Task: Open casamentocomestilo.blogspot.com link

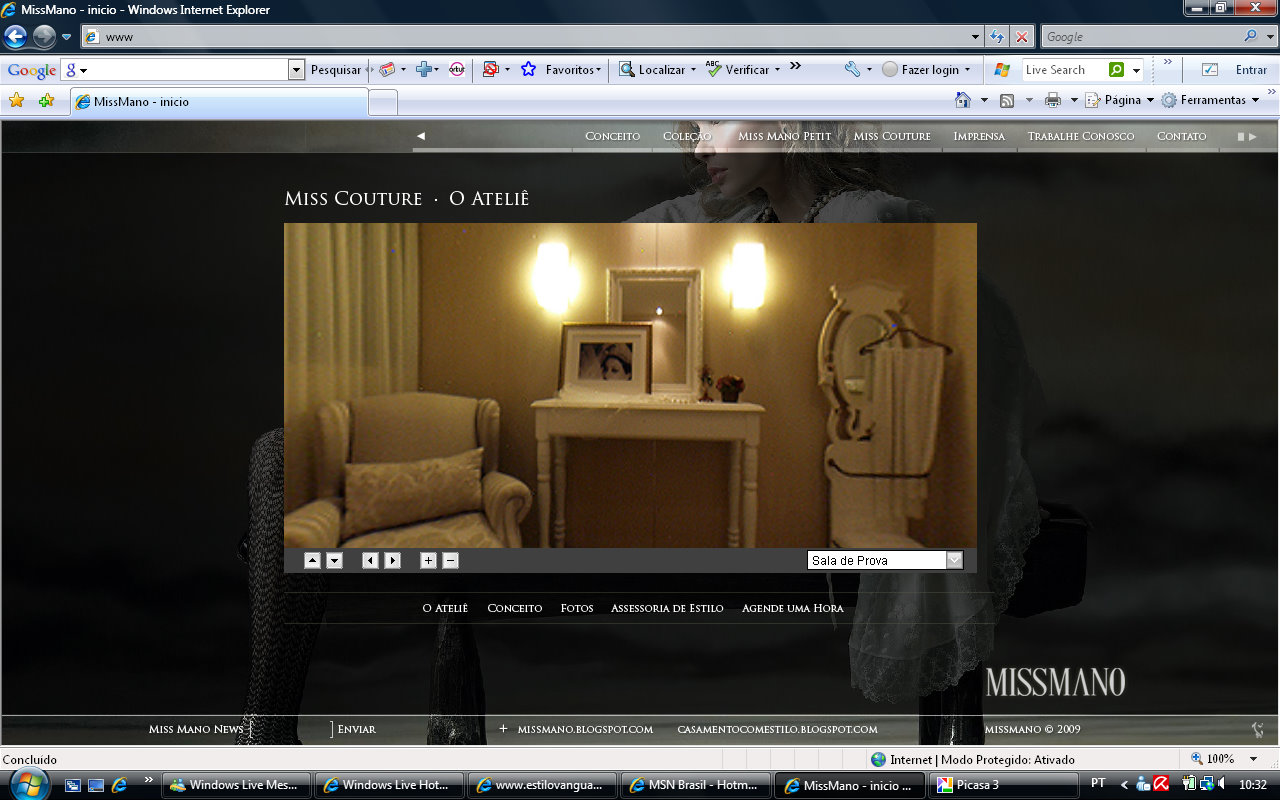Action: pos(777,729)
